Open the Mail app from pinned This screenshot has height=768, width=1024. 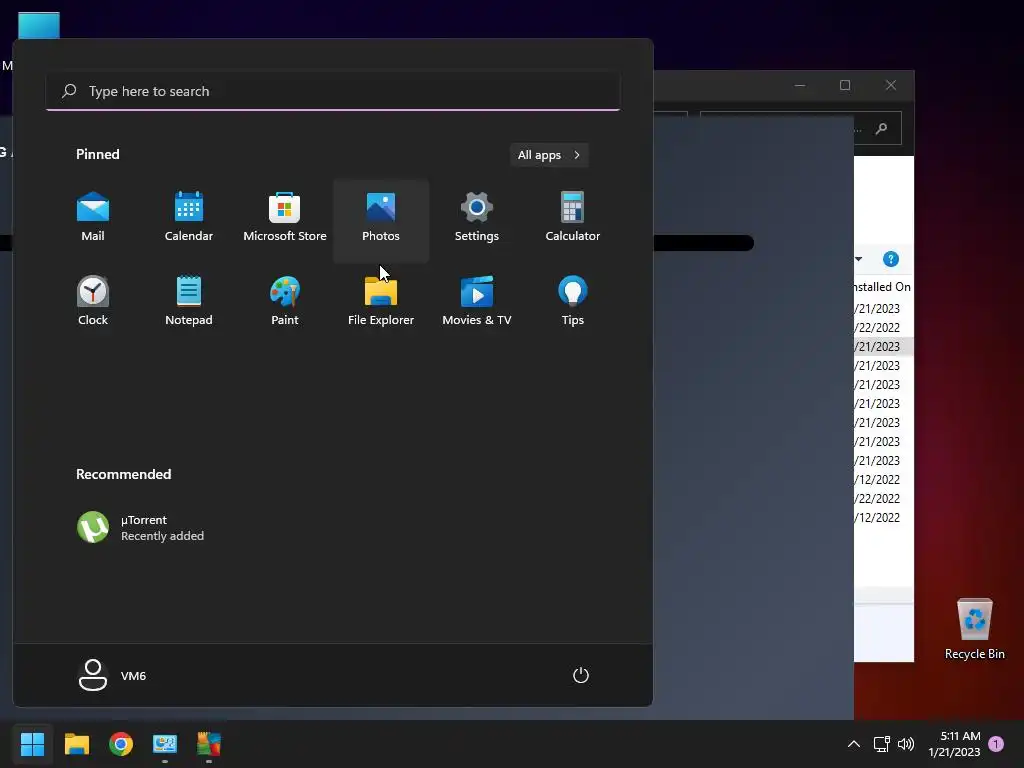point(93,219)
